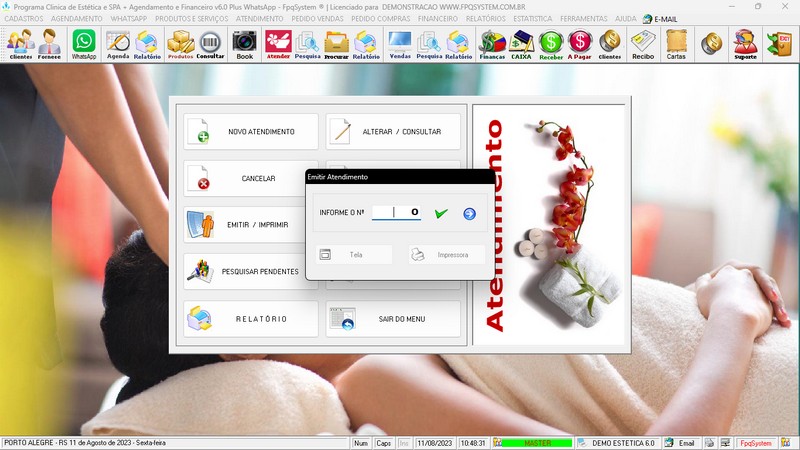Open the ESTATISTICA menu
This screenshot has height=450, width=800.
533,18
